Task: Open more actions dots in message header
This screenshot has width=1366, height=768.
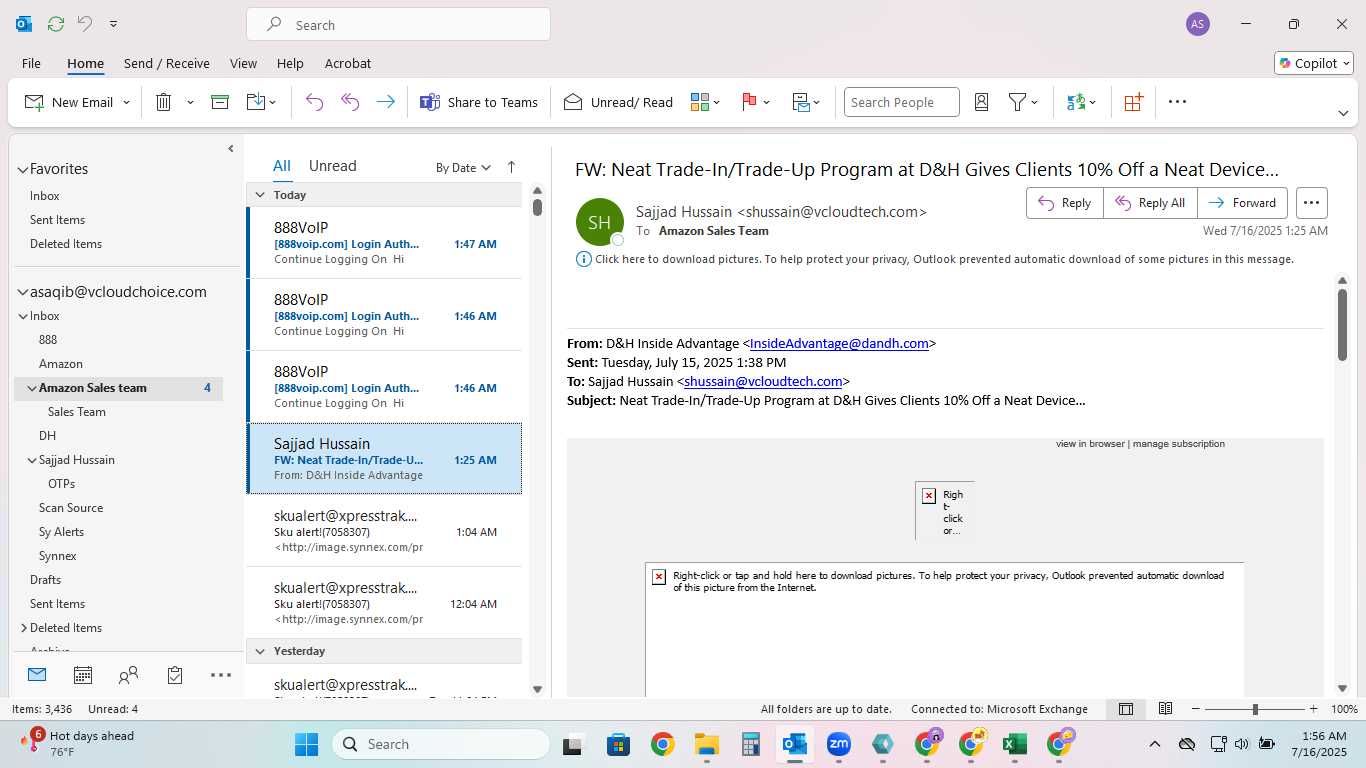Action: 1312,203
